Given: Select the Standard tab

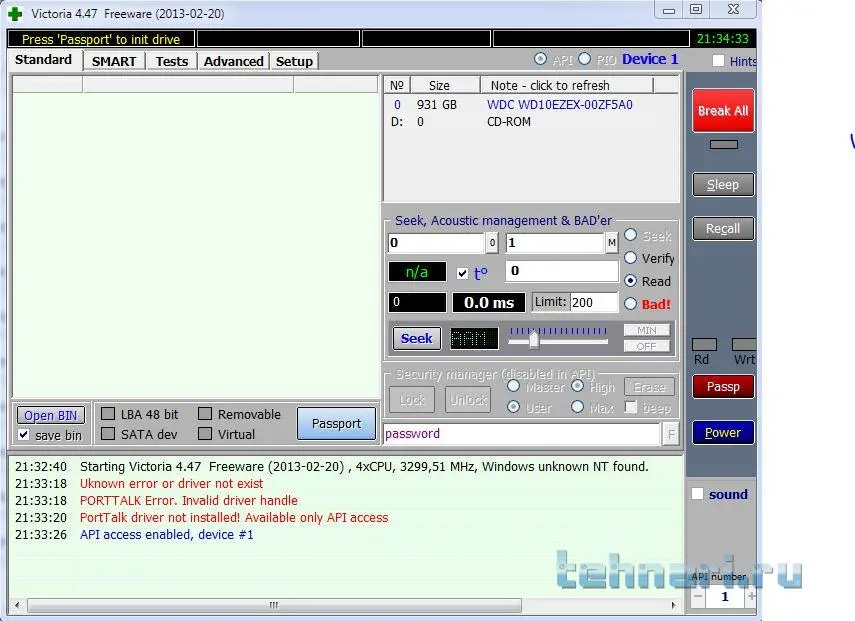Looking at the screenshot, I should coord(44,59).
